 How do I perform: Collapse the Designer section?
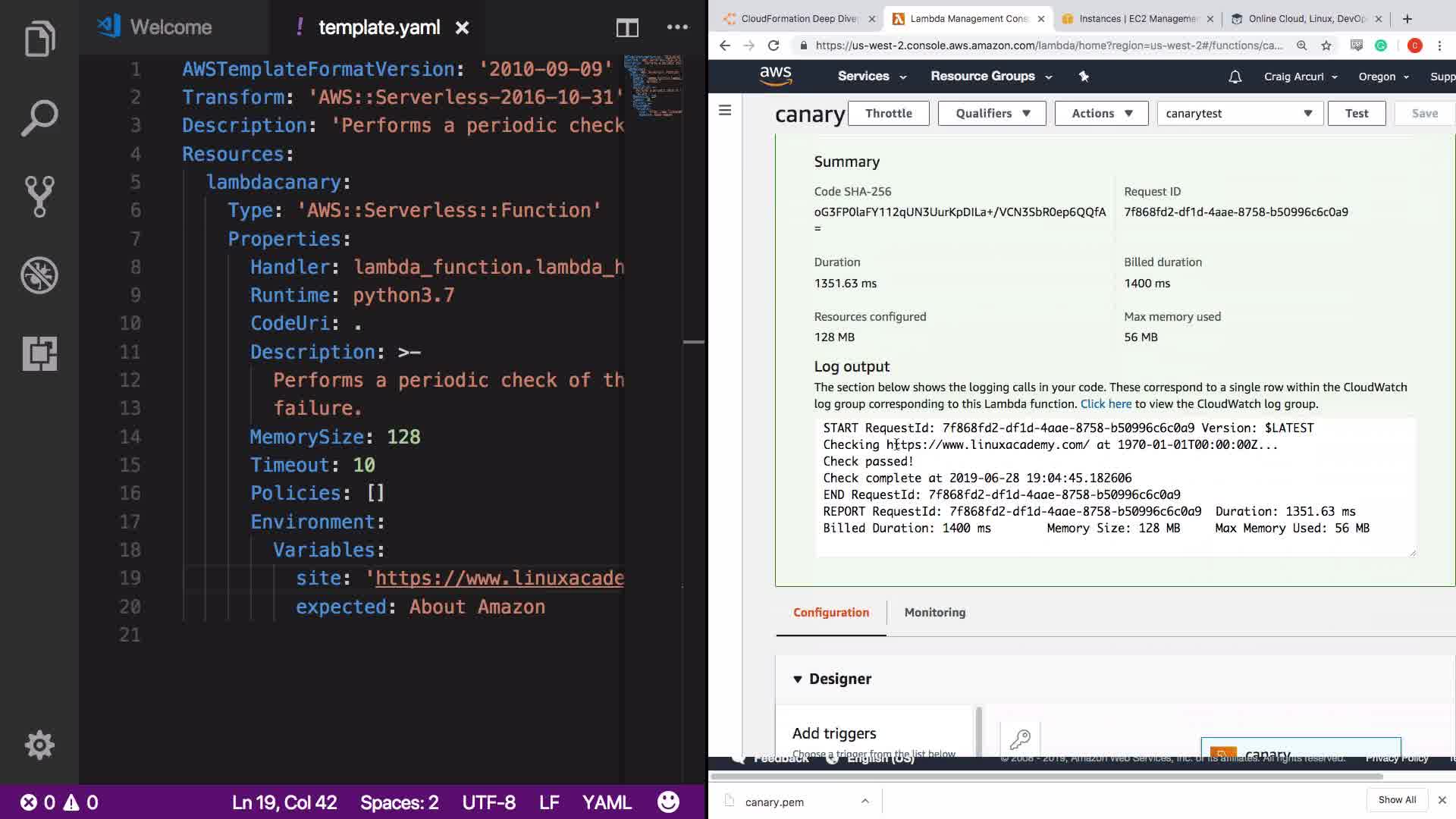[x=798, y=679]
